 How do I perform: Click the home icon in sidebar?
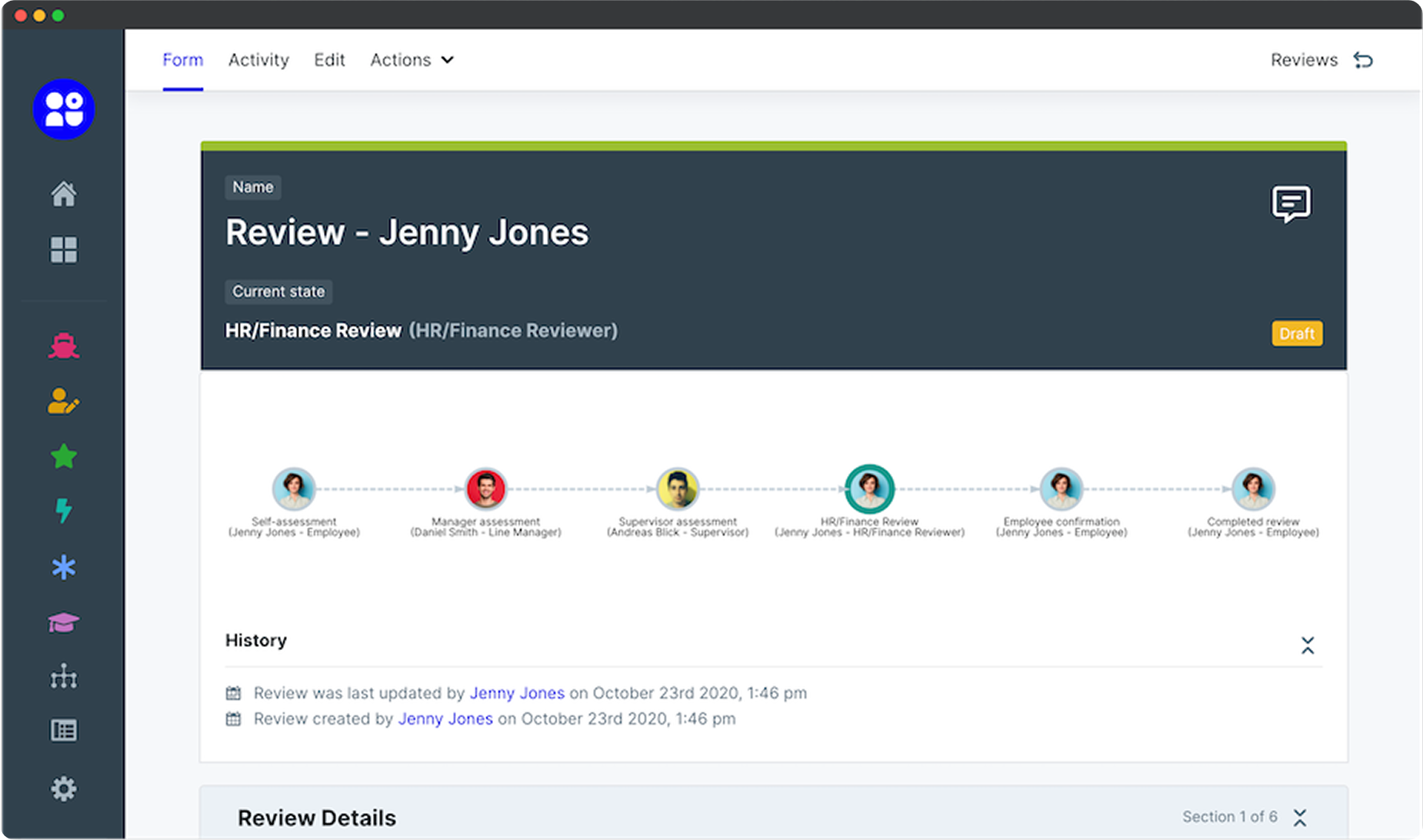[64, 194]
